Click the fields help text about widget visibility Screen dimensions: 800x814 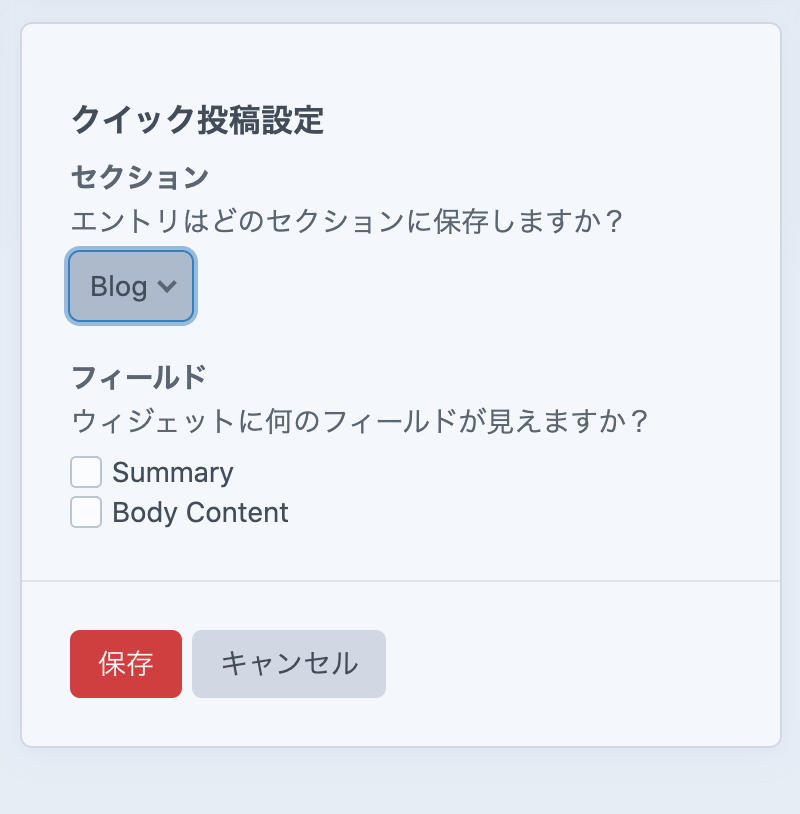[x=358, y=421]
